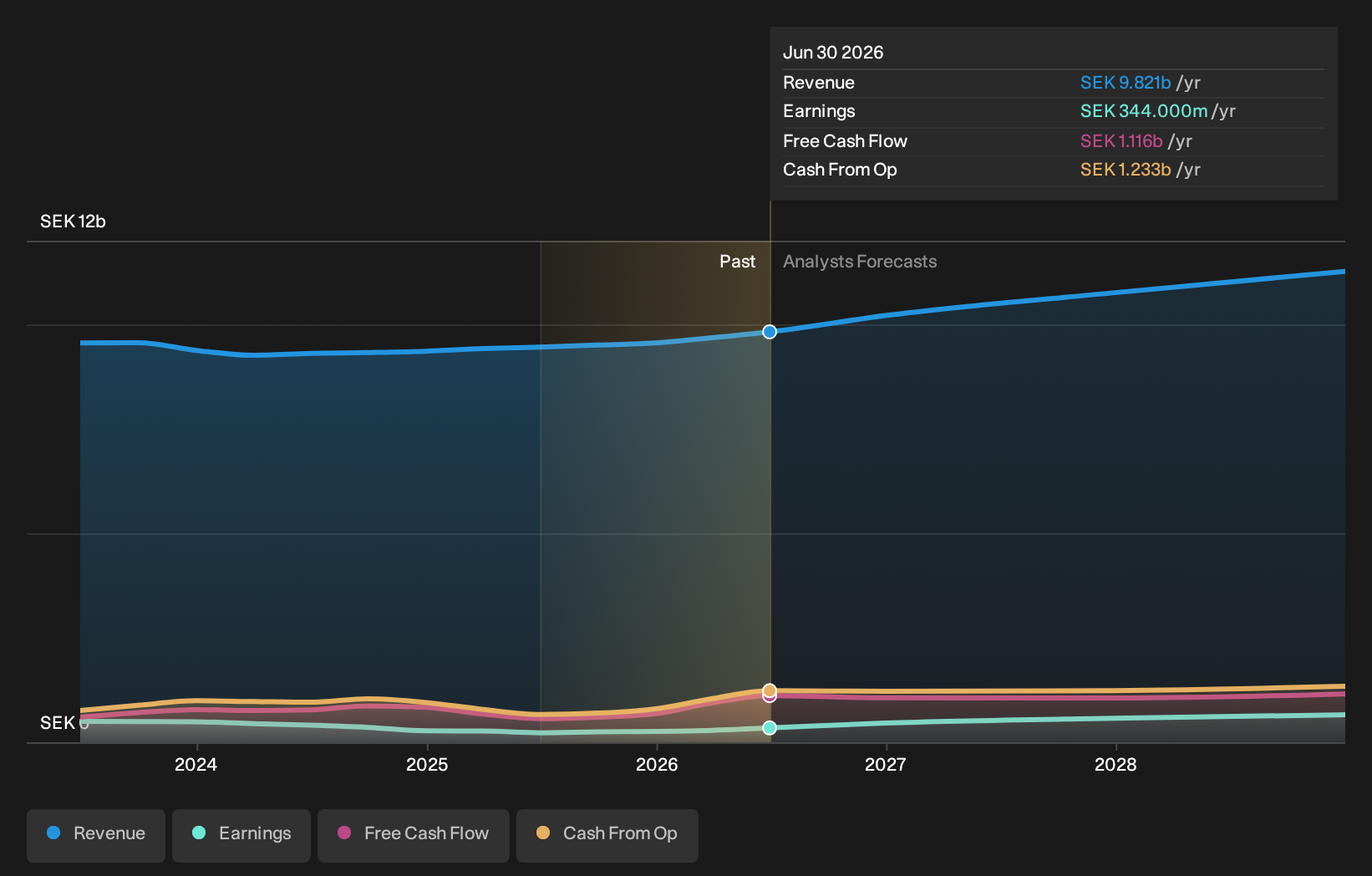
Task: Click the orange Cash From Op legend dot
Action: click(543, 833)
